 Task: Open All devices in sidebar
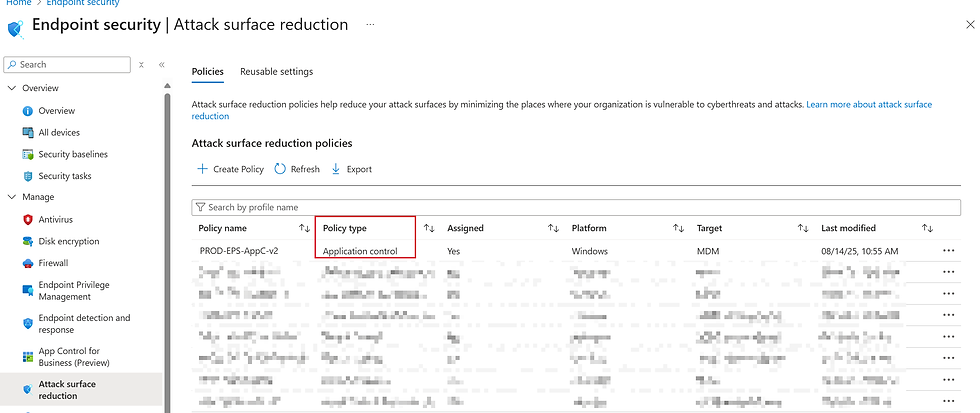pyautogui.click(x=59, y=132)
